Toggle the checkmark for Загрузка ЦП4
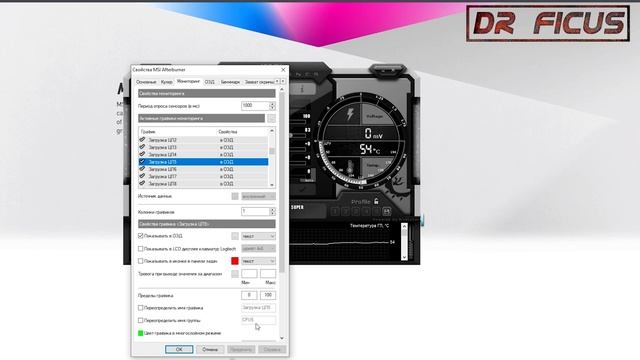This screenshot has width=640, height=360. [x=142, y=154]
